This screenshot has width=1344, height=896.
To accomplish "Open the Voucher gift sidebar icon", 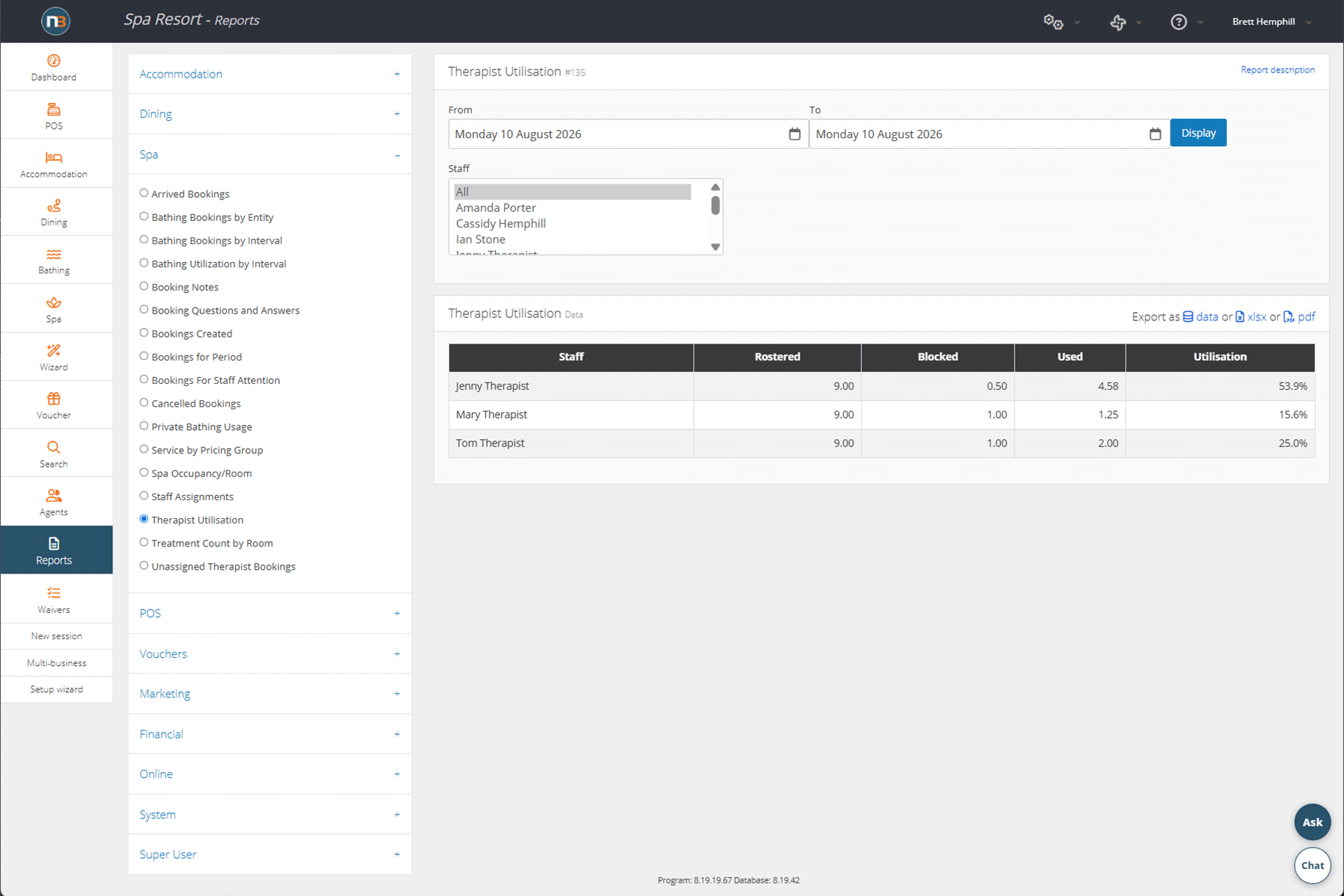I will tap(54, 399).
